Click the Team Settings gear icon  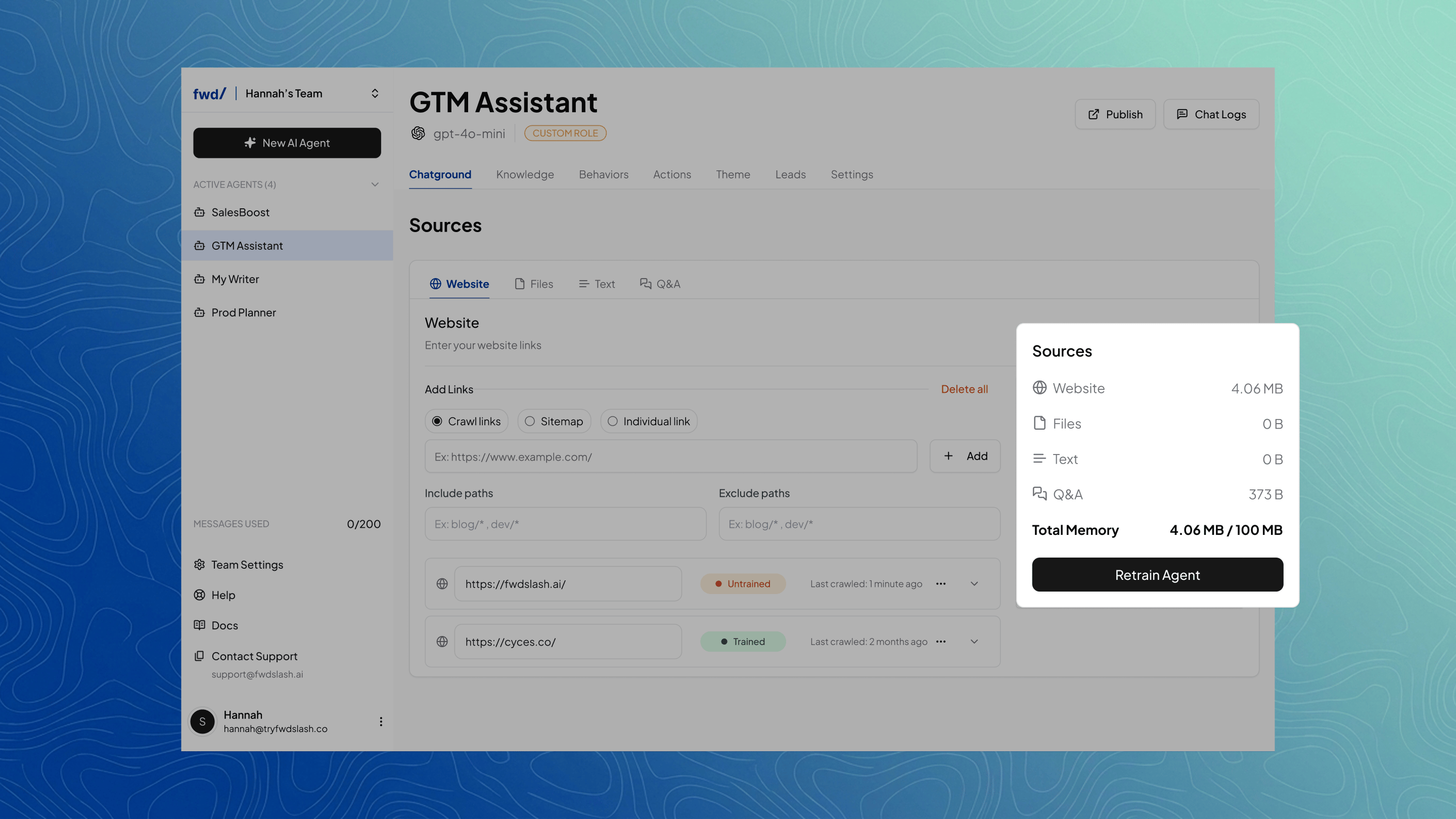pos(200,565)
